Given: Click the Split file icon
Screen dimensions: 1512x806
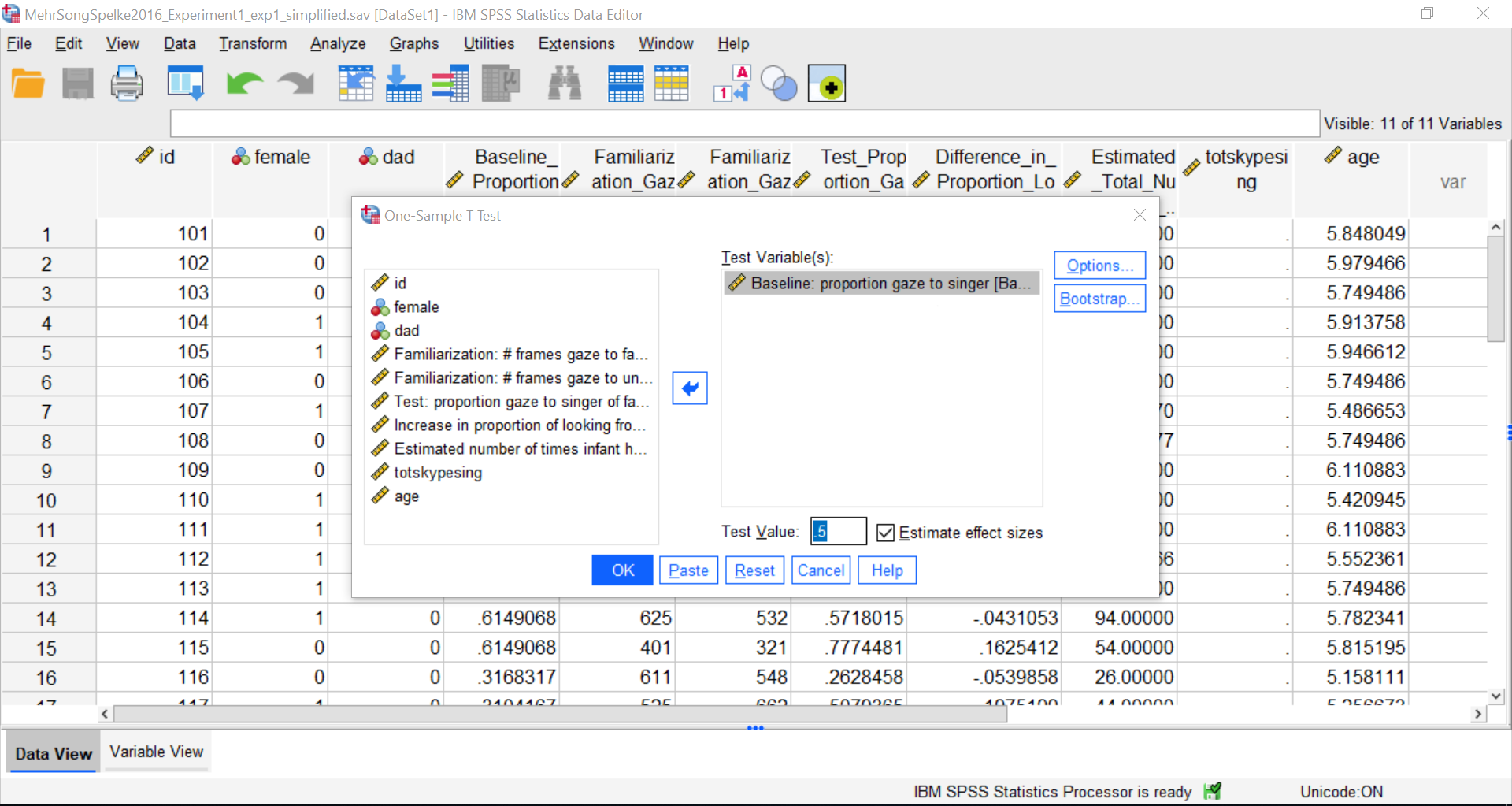Looking at the screenshot, I should [x=626, y=84].
